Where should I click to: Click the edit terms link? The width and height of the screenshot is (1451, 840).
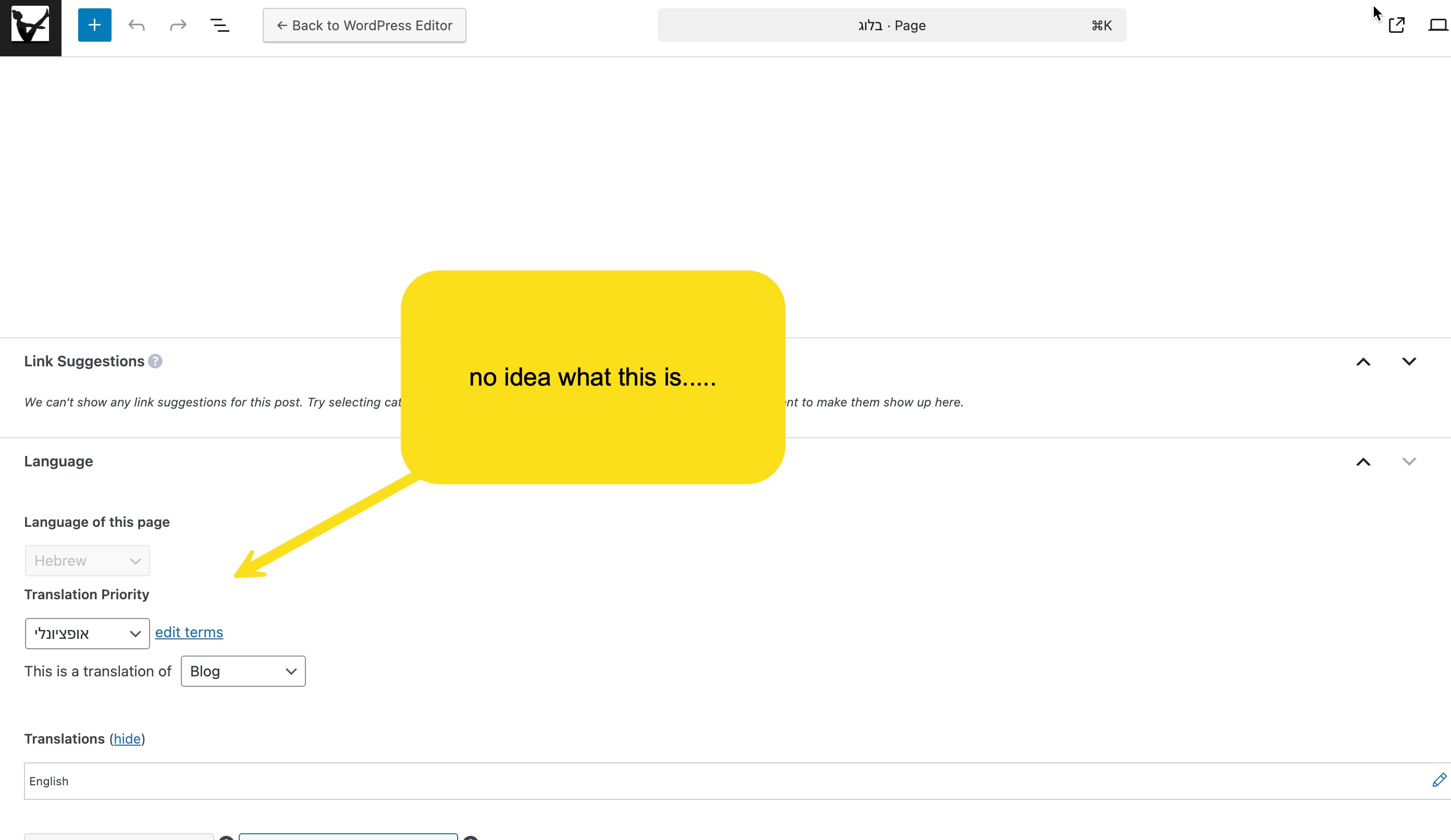point(189,632)
